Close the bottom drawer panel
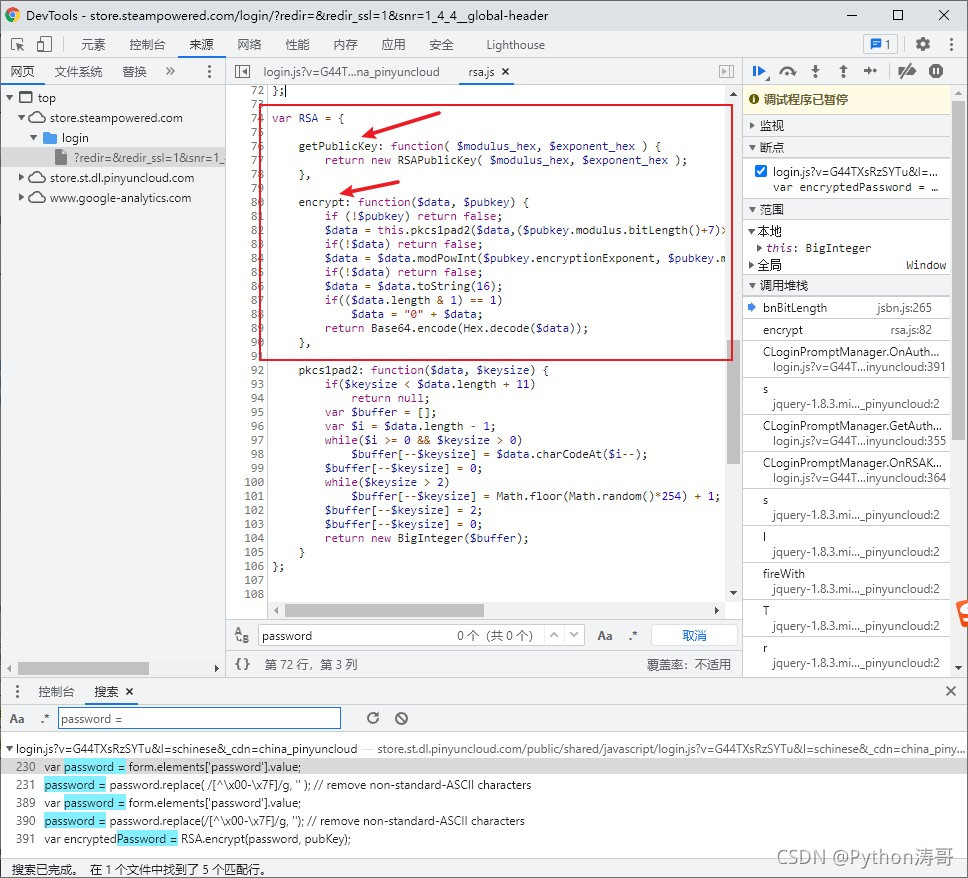 pos(951,692)
